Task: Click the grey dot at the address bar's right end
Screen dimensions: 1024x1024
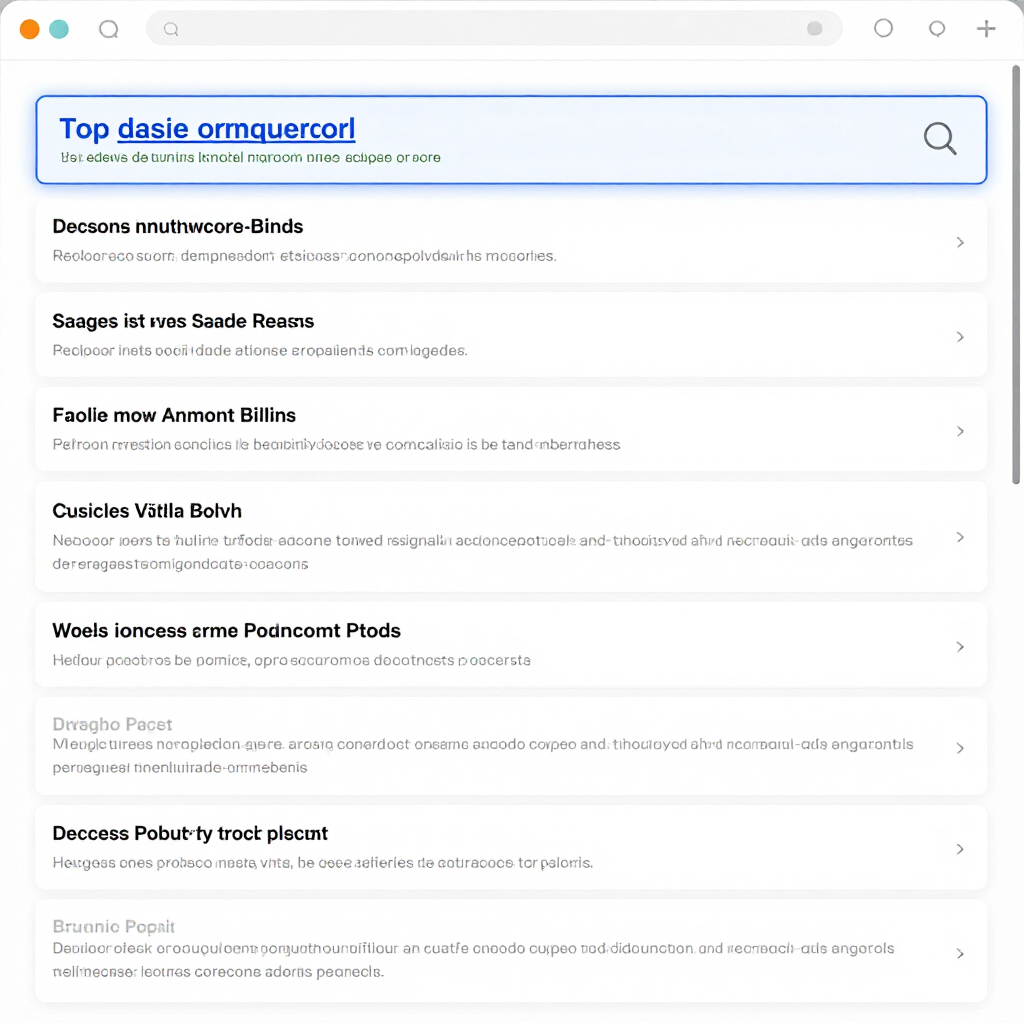Action: (x=815, y=29)
